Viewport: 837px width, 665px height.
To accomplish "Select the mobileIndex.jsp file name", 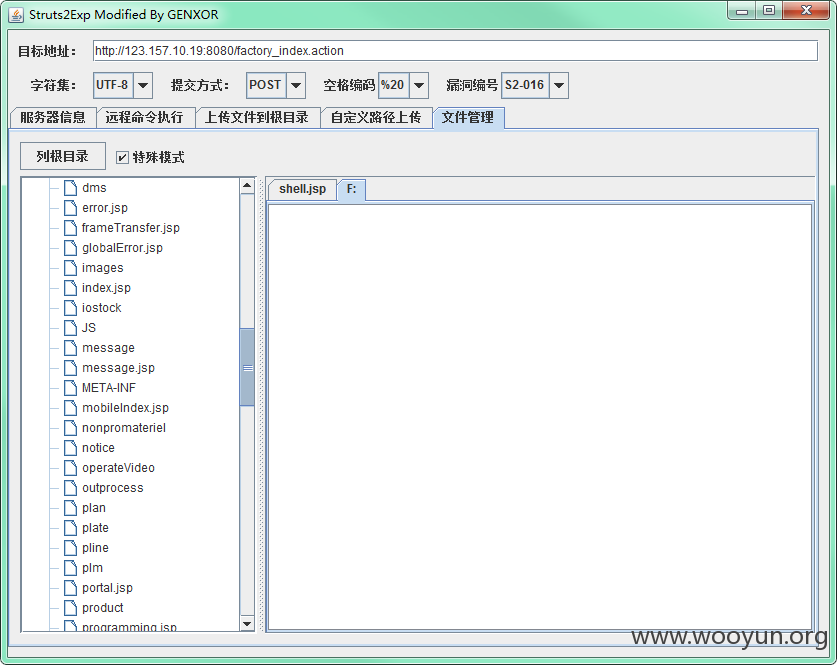I will 125,408.
